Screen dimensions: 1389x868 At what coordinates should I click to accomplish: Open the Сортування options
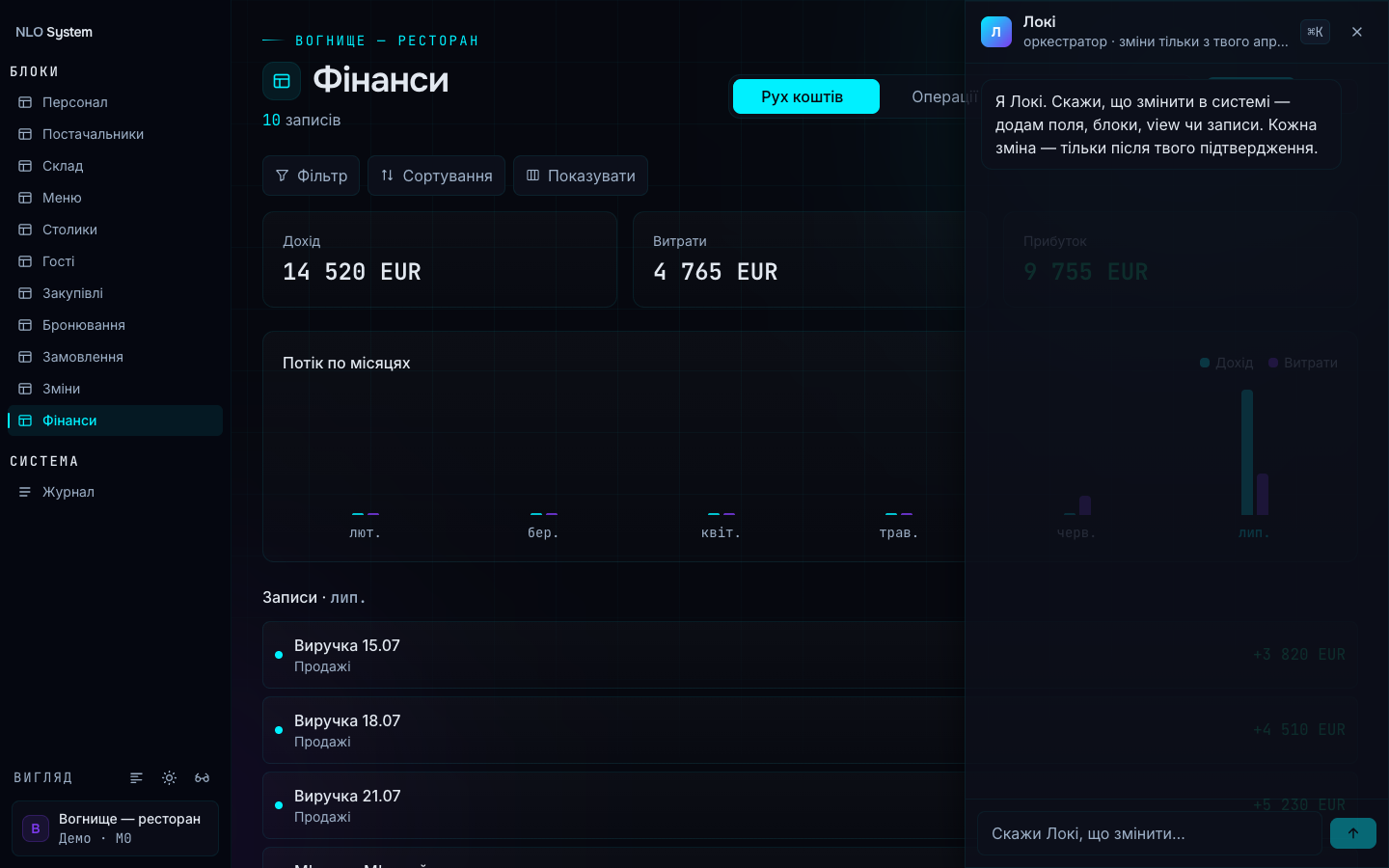click(436, 176)
